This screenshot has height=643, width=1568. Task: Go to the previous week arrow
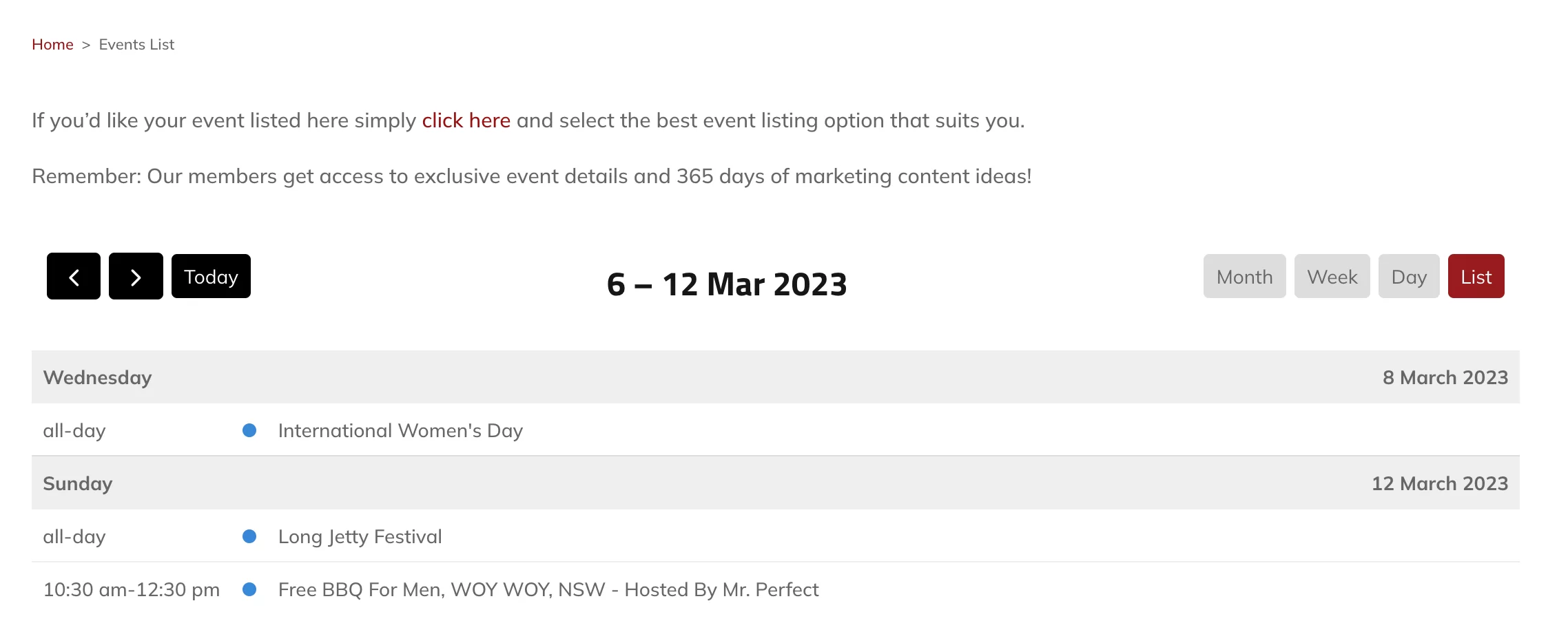(74, 277)
